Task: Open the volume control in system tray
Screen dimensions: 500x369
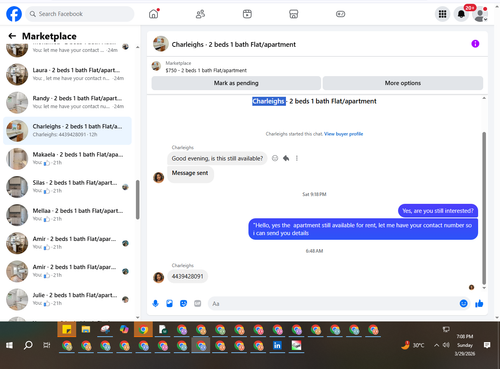Action: (446, 345)
